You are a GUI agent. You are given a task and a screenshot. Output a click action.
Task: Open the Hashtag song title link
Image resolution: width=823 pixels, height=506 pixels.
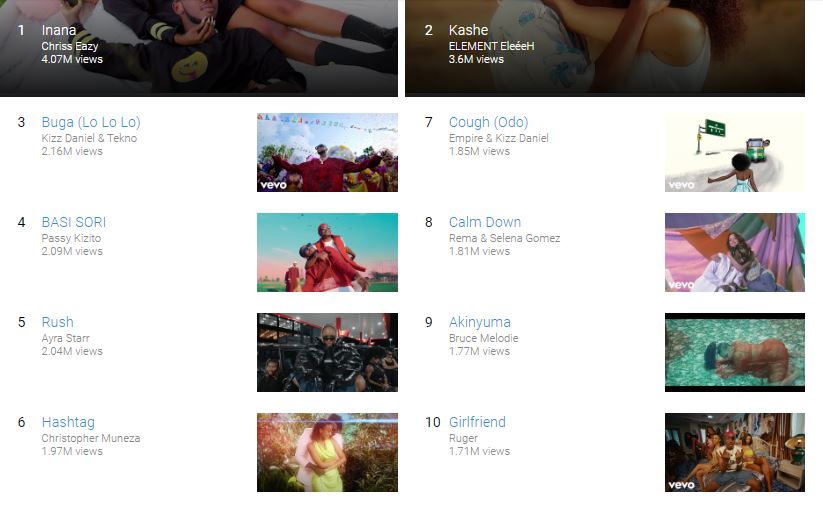click(x=68, y=422)
